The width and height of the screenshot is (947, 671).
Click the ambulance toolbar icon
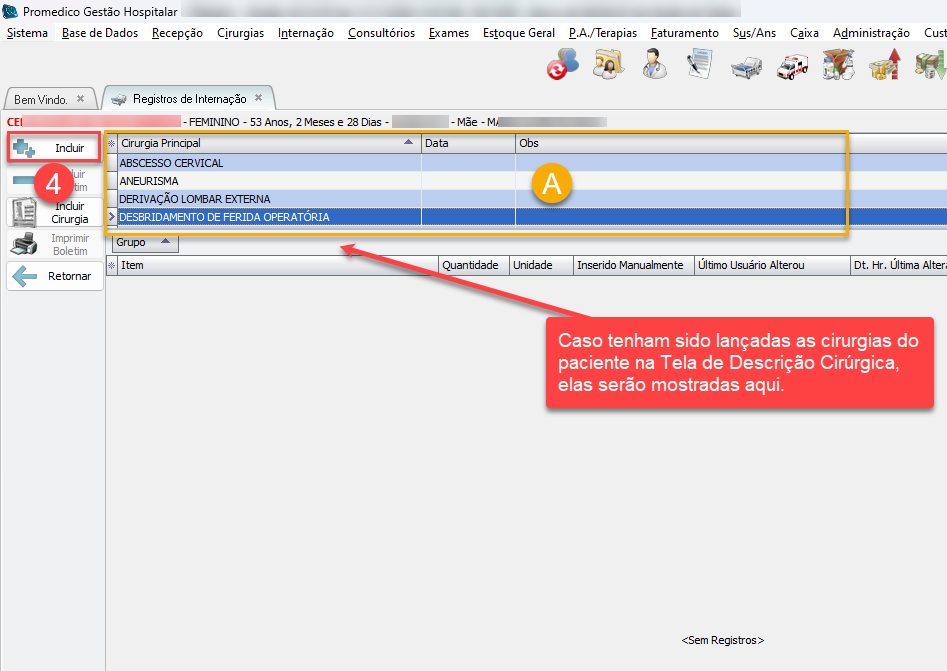tap(790, 65)
